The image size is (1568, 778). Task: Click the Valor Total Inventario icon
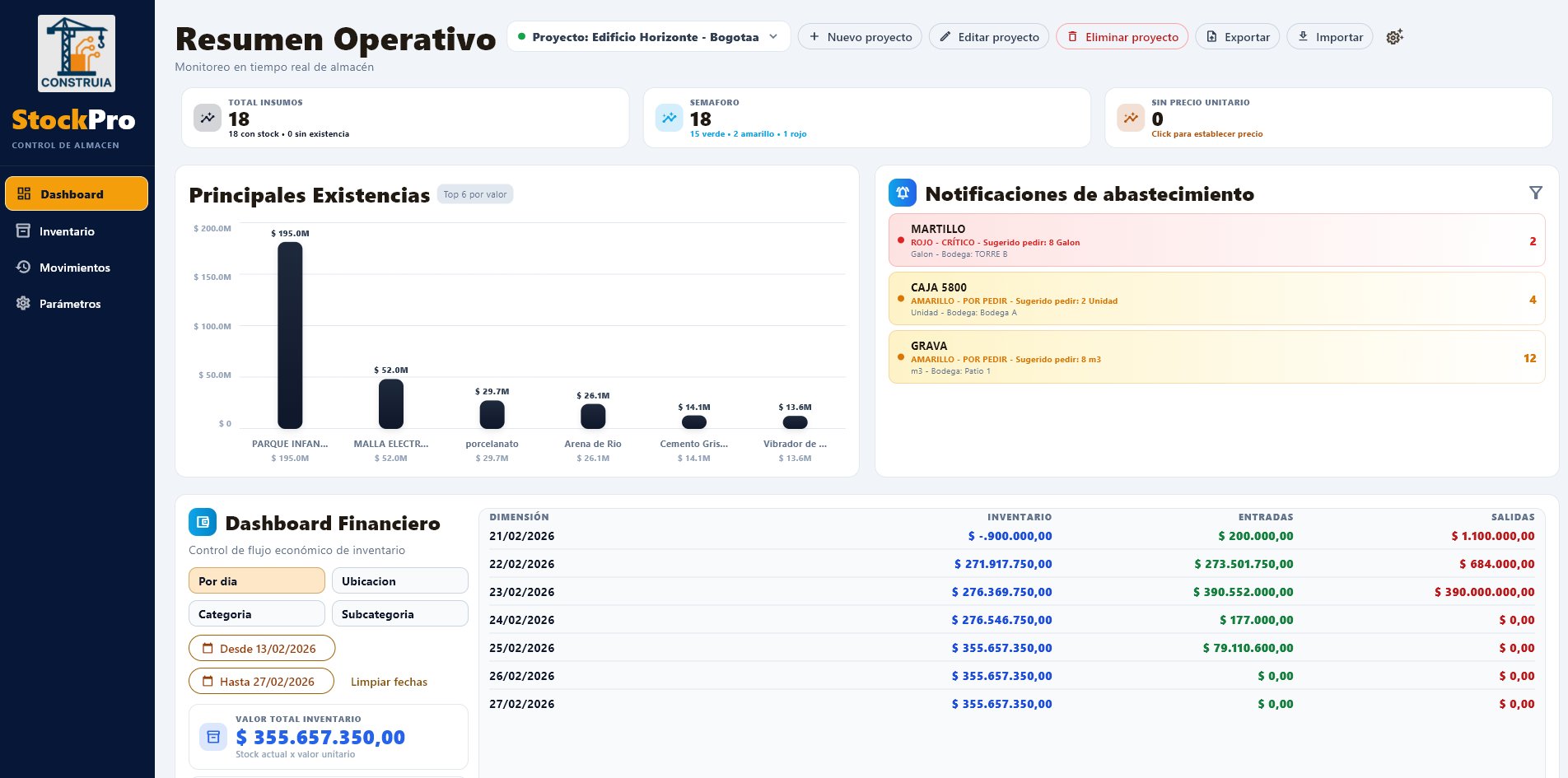click(212, 737)
